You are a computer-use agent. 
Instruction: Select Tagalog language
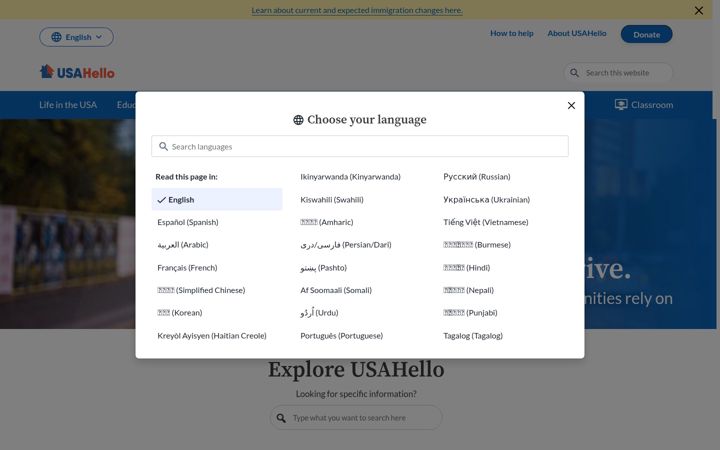(x=473, y=336)
